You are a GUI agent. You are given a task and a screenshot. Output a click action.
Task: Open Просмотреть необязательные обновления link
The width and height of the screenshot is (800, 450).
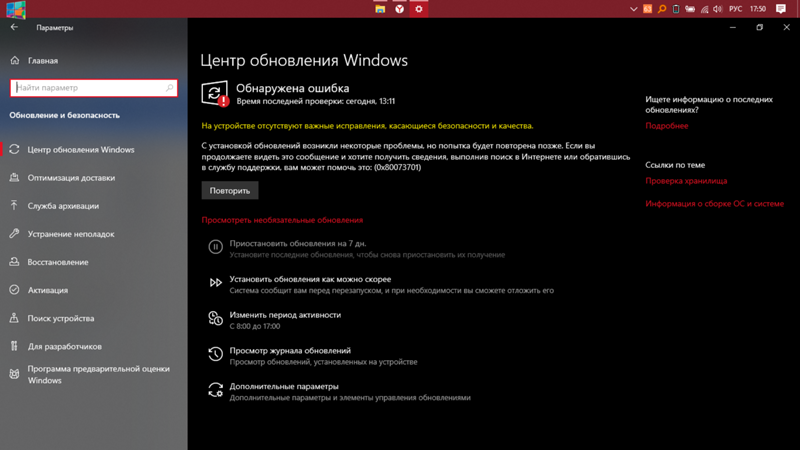[x=282, y=220]
